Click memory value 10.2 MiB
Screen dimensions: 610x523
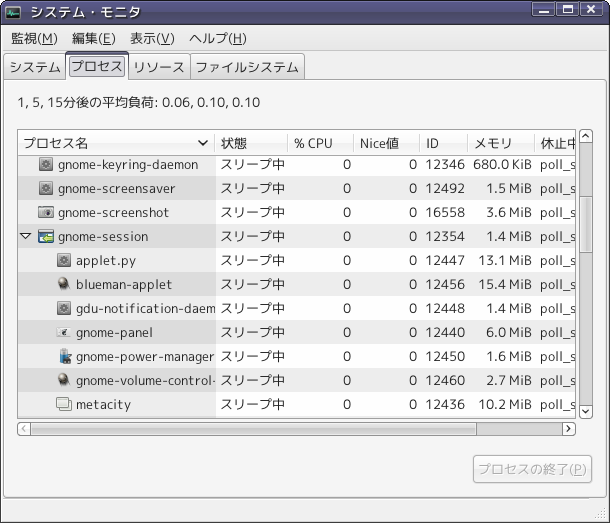[x=505, y=404]
